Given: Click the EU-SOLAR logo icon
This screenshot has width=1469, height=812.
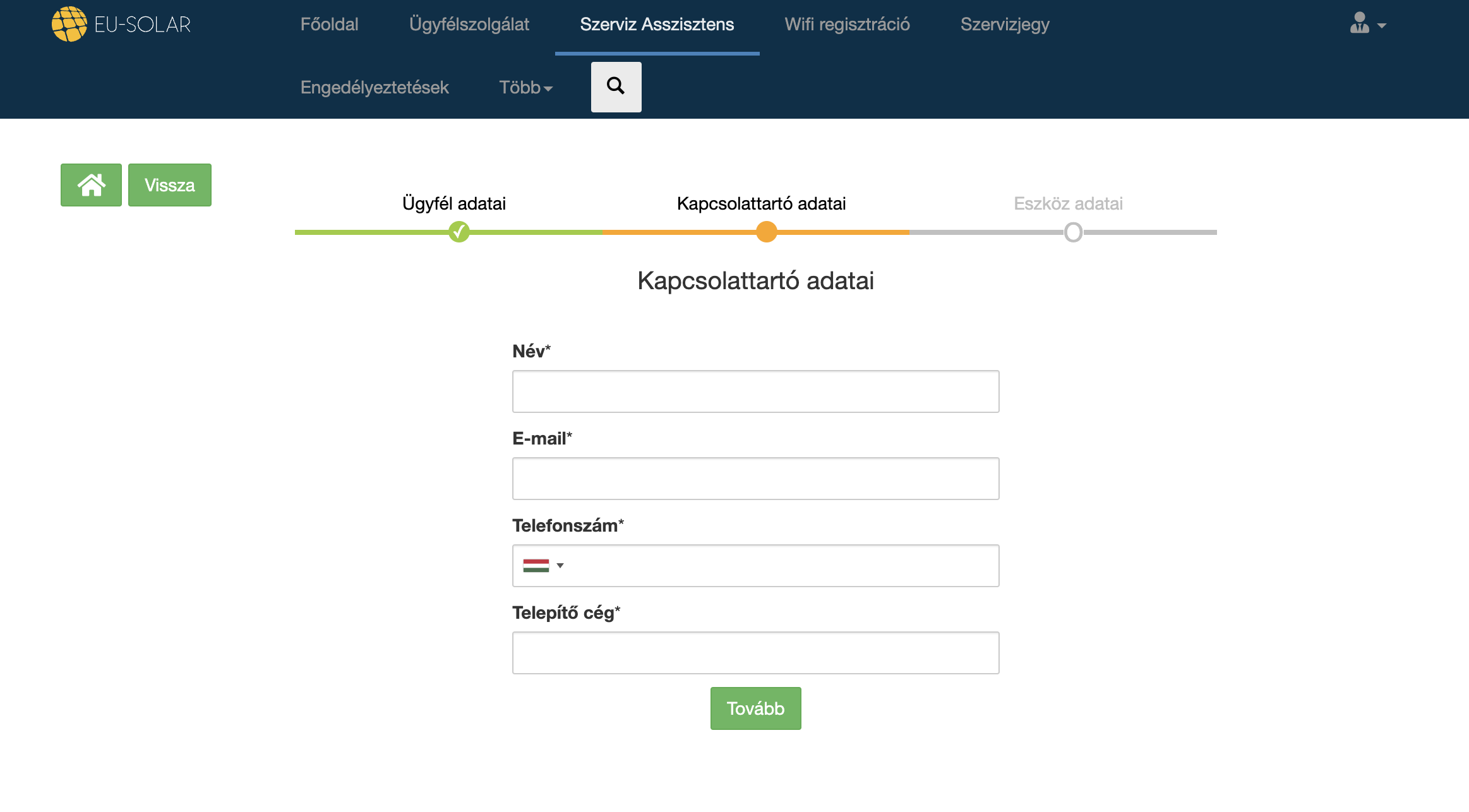Looking at the screenshot, I should [x=69, y=24].
